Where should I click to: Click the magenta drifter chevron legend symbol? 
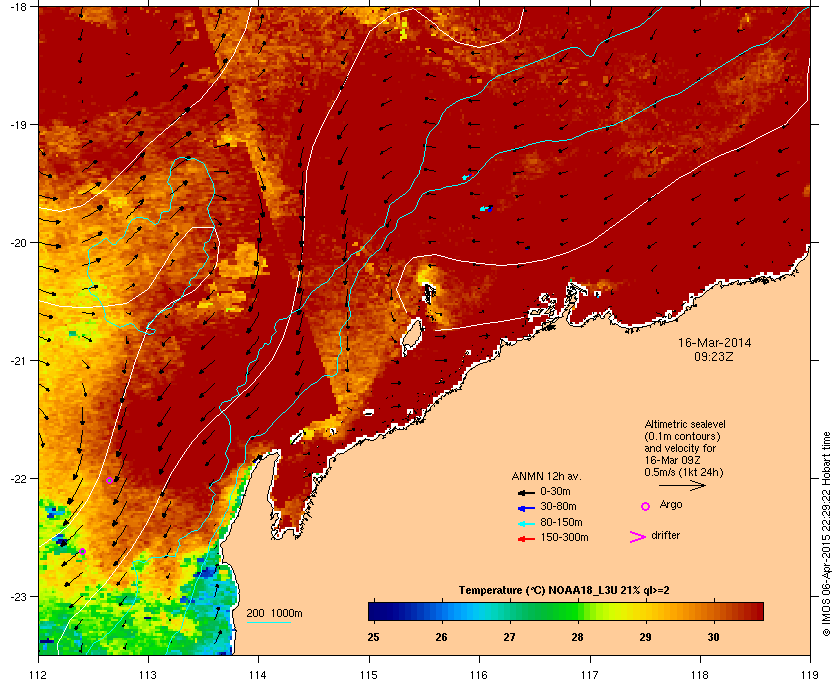click(638, 537)
